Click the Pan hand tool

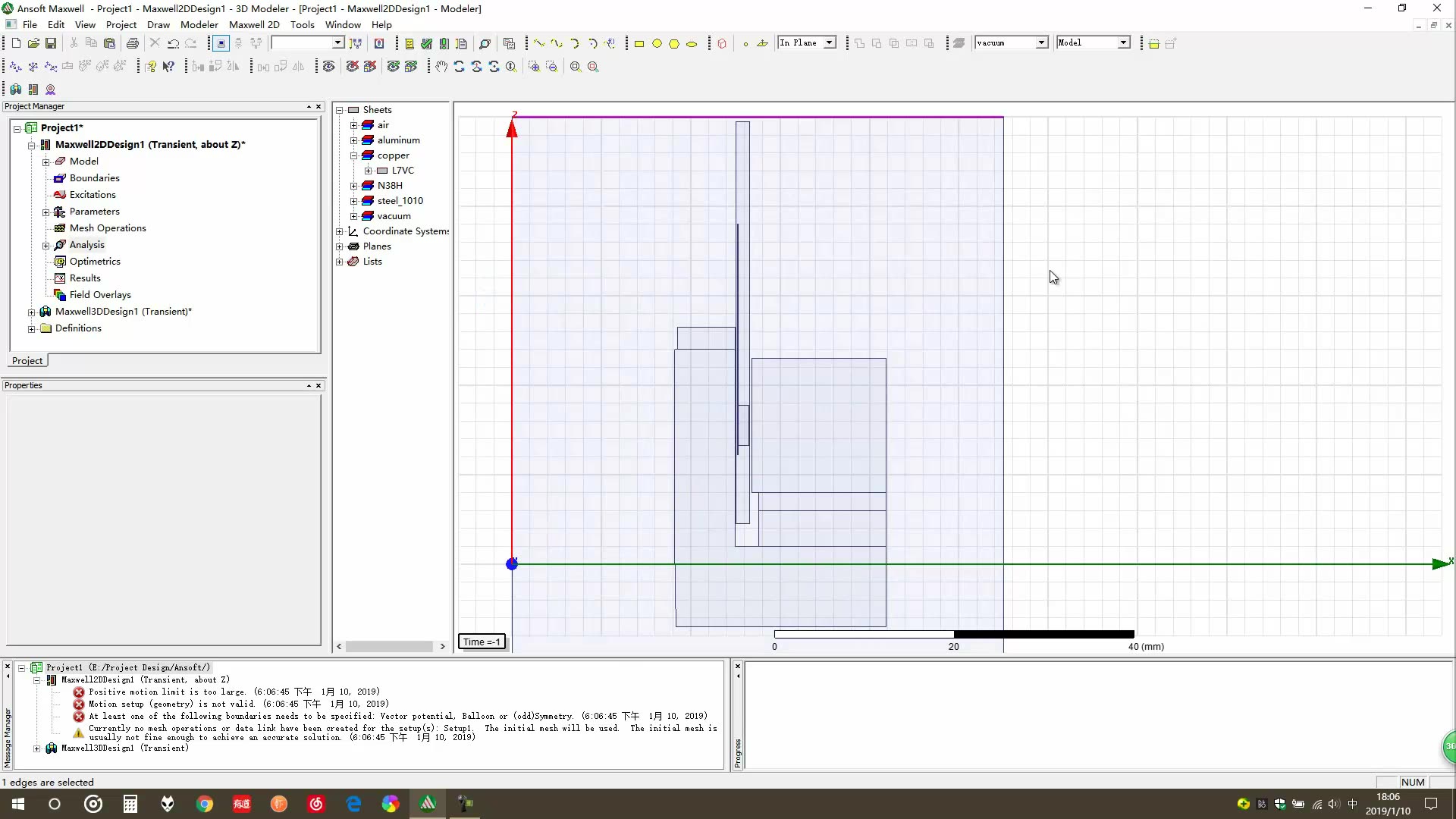441,67
